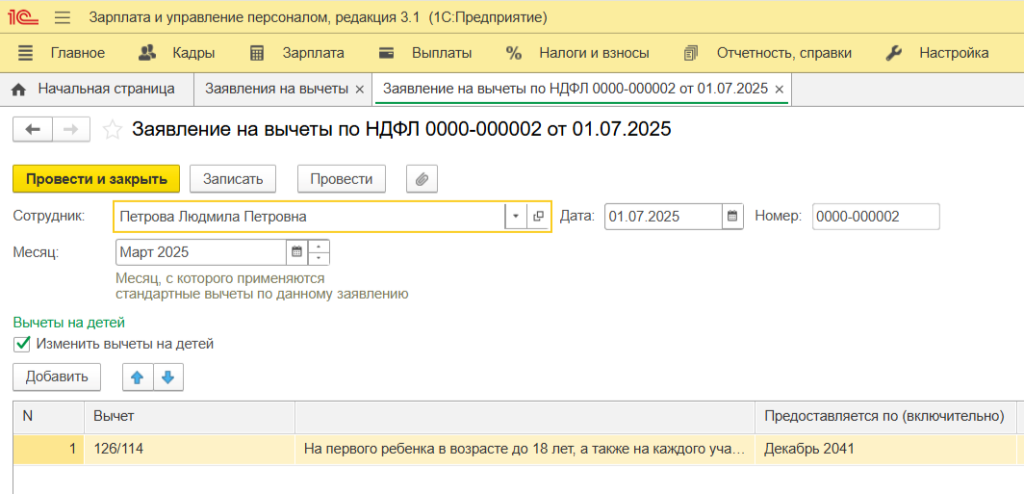Open the Налоги и взносы menu
This screenshot has height=494, width=1024.
pyautogui.click(x=579, y=53)
